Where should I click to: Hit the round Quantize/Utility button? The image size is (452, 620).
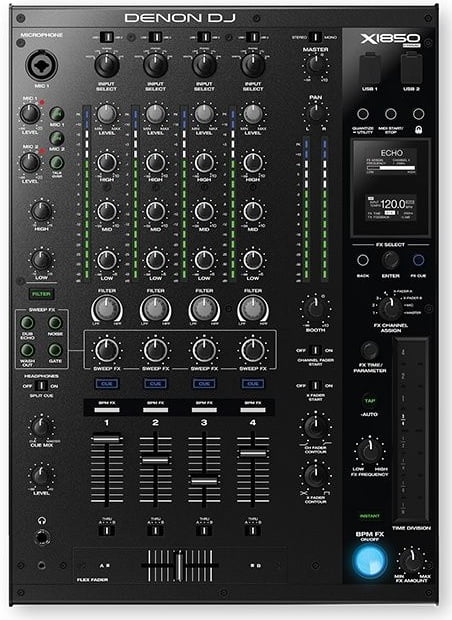[363, 114]
